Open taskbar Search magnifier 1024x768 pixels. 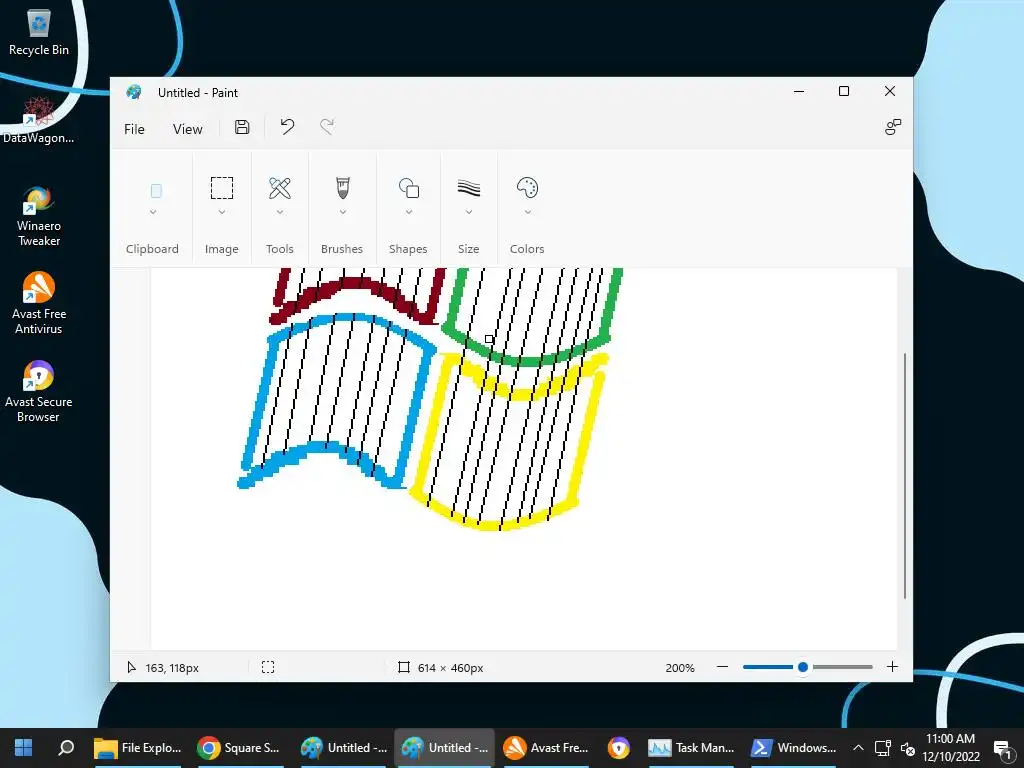coord(66,748)
